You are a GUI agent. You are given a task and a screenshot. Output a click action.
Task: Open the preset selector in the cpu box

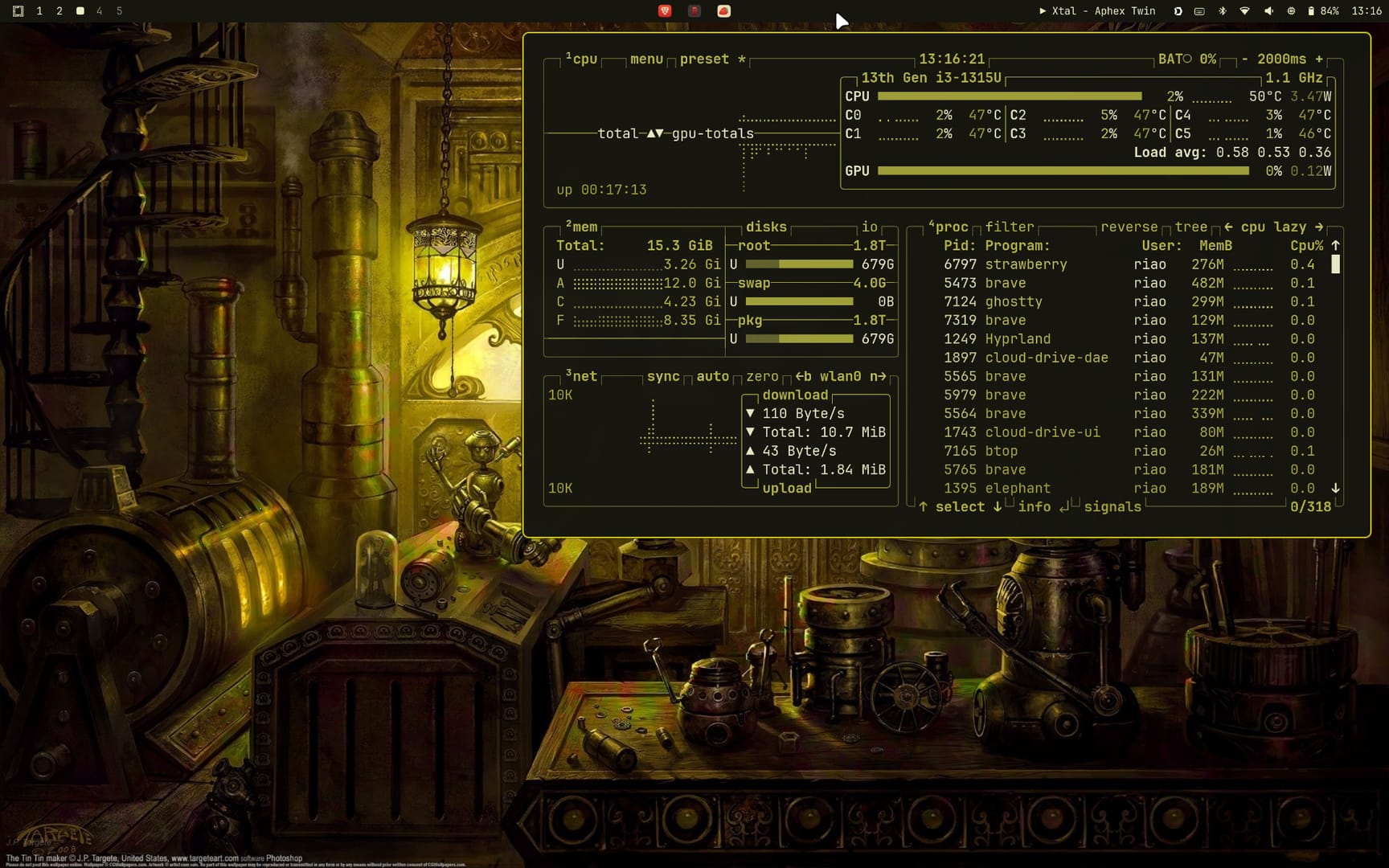706,59
